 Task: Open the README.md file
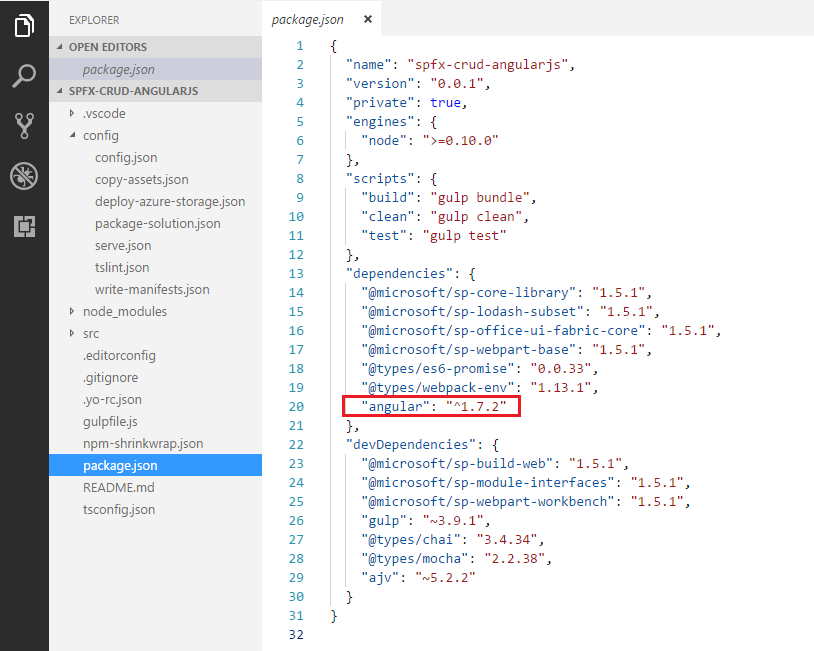click(118, 487)
